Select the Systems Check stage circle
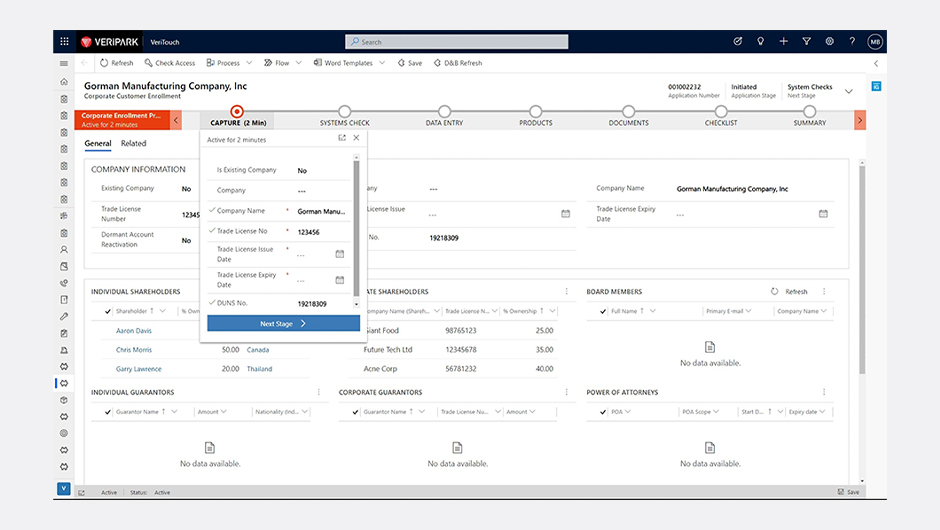 click(345, 112)
